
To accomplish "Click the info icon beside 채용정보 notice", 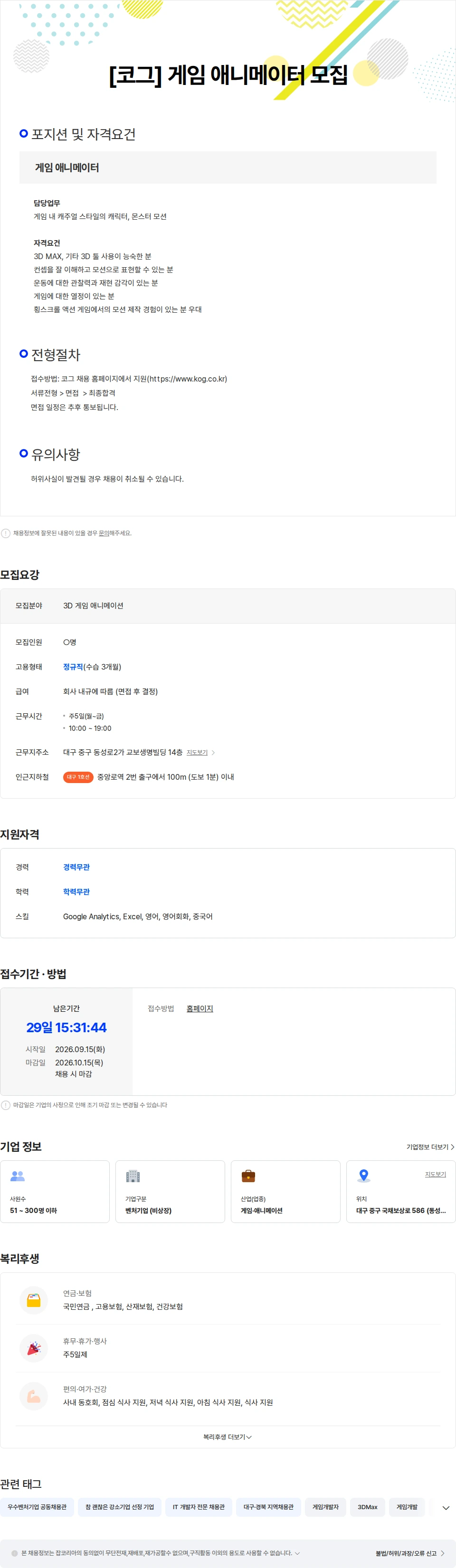I will coord(6,533).
